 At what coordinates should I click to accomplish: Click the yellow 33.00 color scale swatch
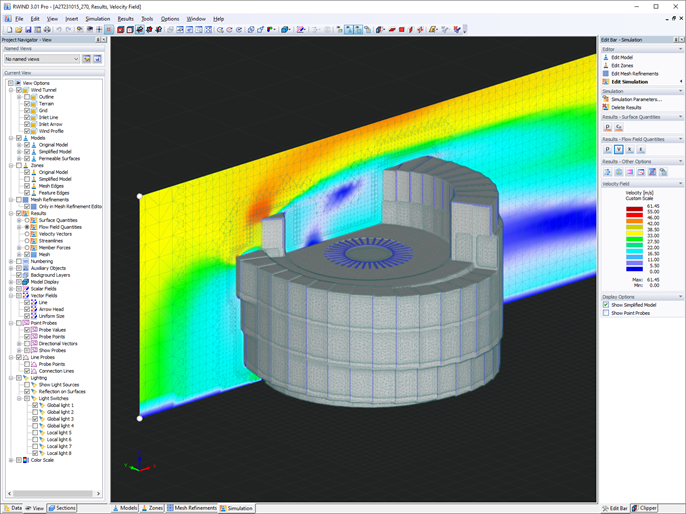634,233
